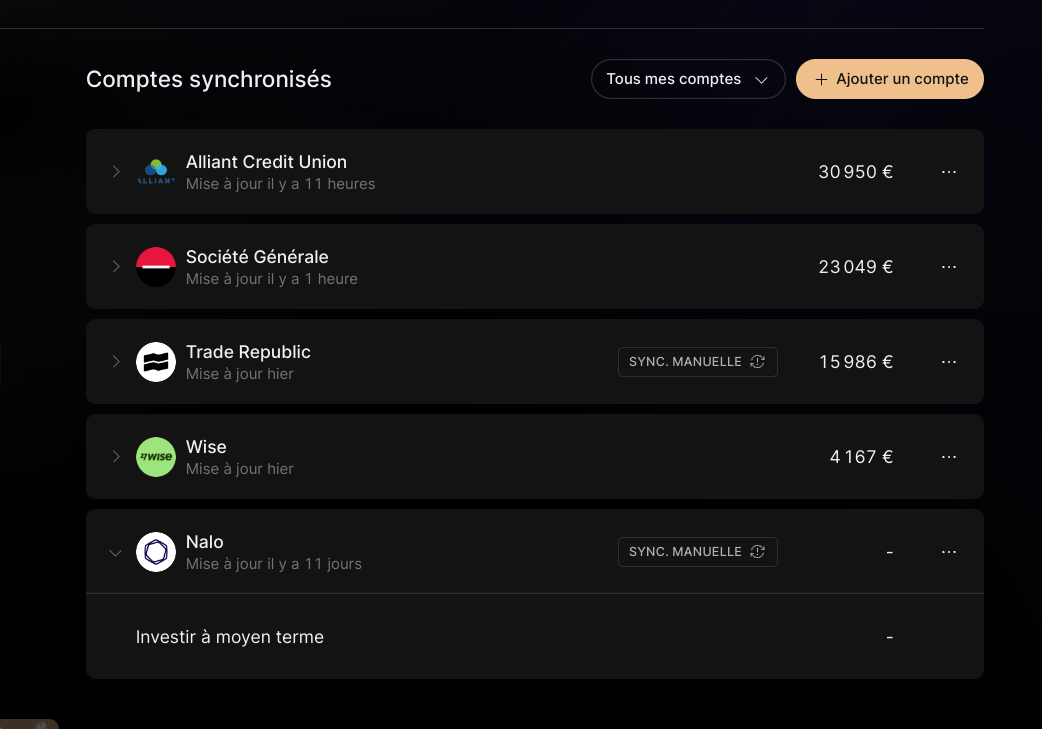Screen dimensions: 1042x729
Task: Expand the Trade Republic account row
Action: pos(116,362)
